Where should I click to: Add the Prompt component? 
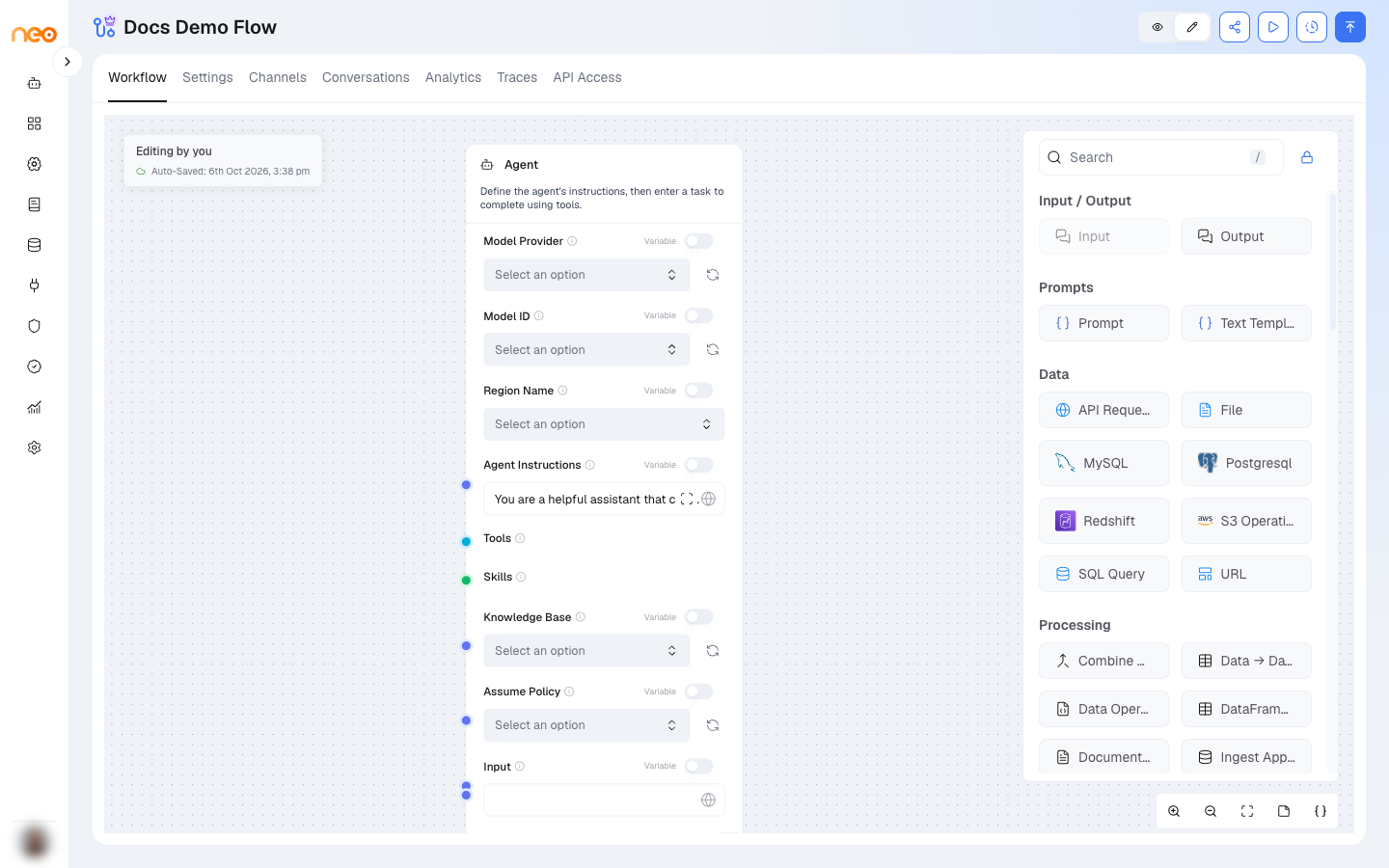(x=1103, y=323)
